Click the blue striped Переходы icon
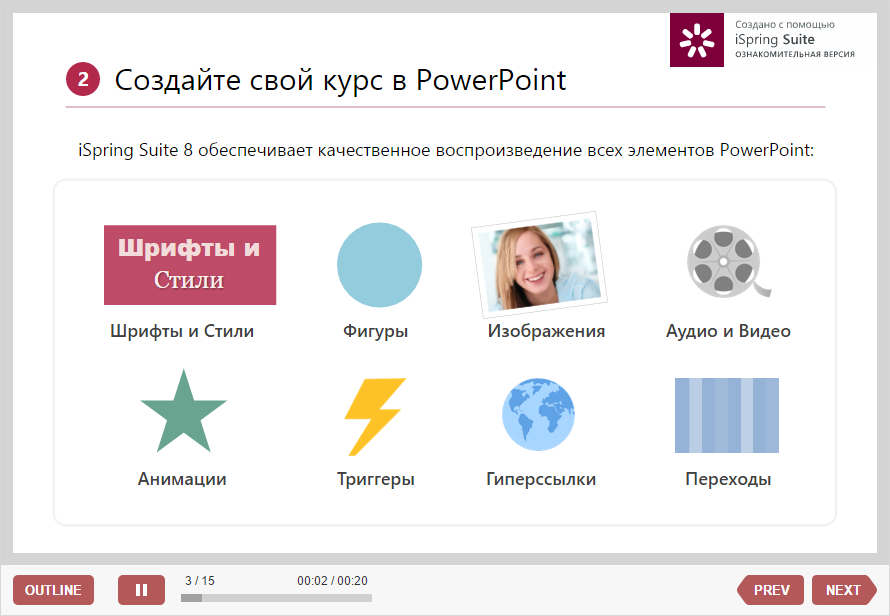 727,415
